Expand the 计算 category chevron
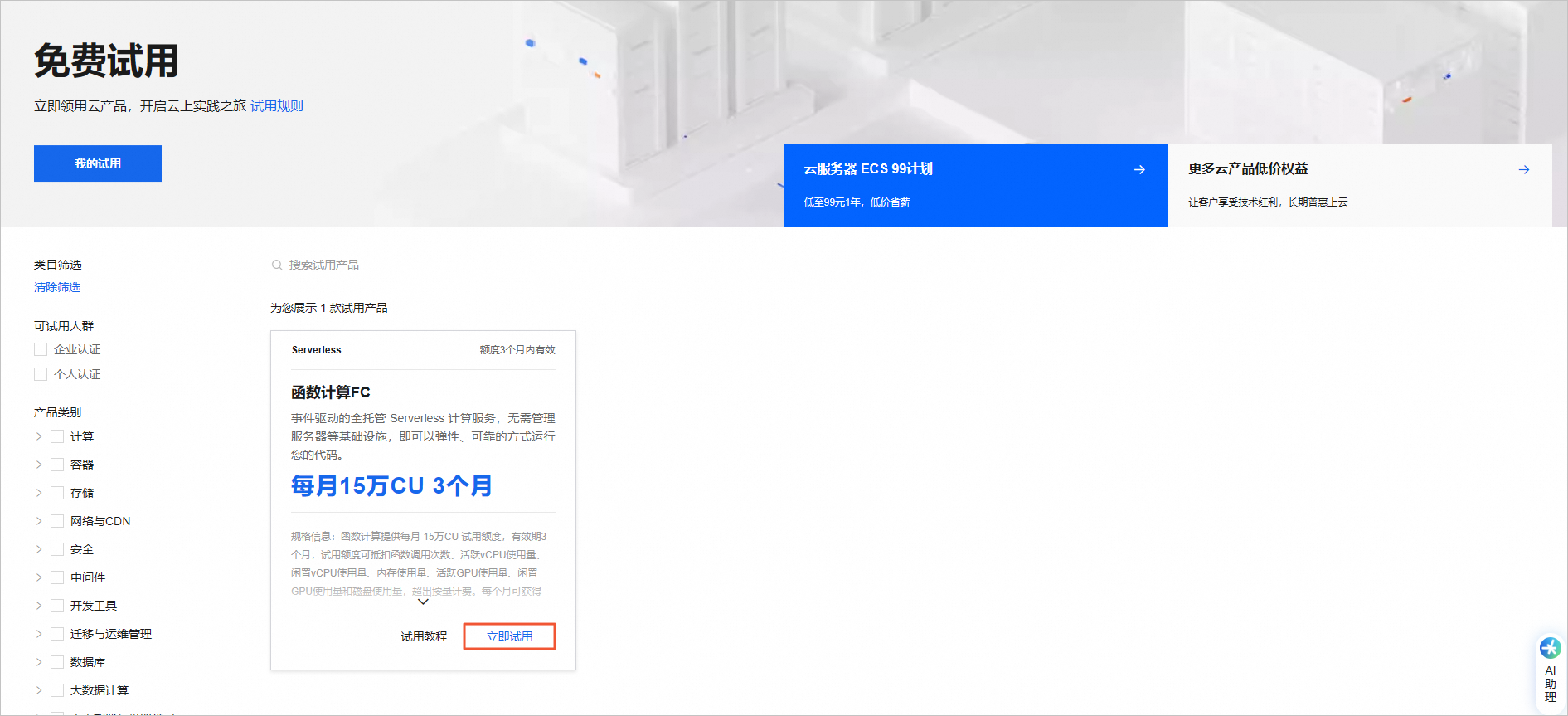Image resolution: width=1568 pixels, height=716 pixels. [38, 436]
